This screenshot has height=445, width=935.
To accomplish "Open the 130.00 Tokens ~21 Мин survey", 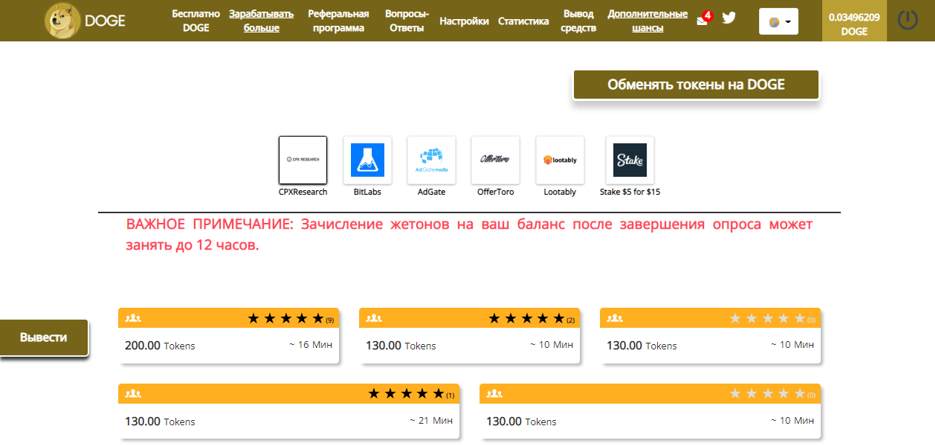I will coord(289,411).
